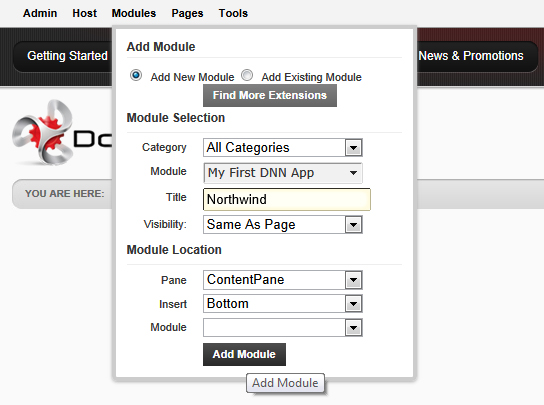Click the DotNetNuke logo image
This screenshot has width=544, height=405.
[x=62, y=134]
